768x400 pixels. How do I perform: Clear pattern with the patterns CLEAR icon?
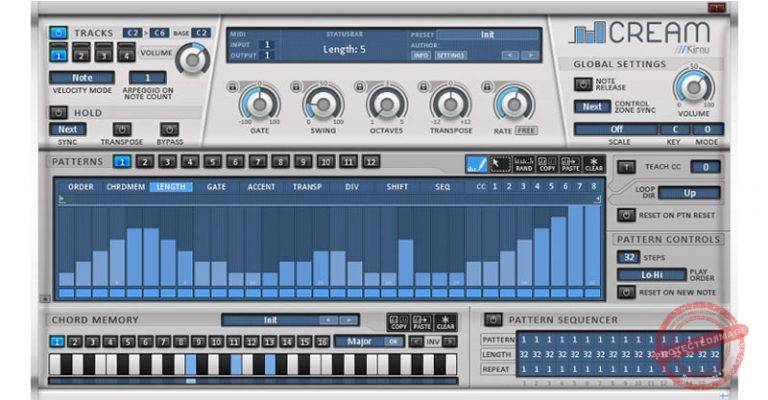pos(594,164)
